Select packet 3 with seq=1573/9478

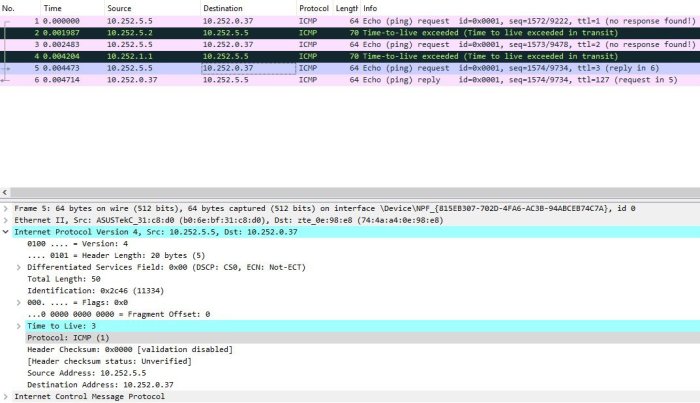tap(350, 45)
